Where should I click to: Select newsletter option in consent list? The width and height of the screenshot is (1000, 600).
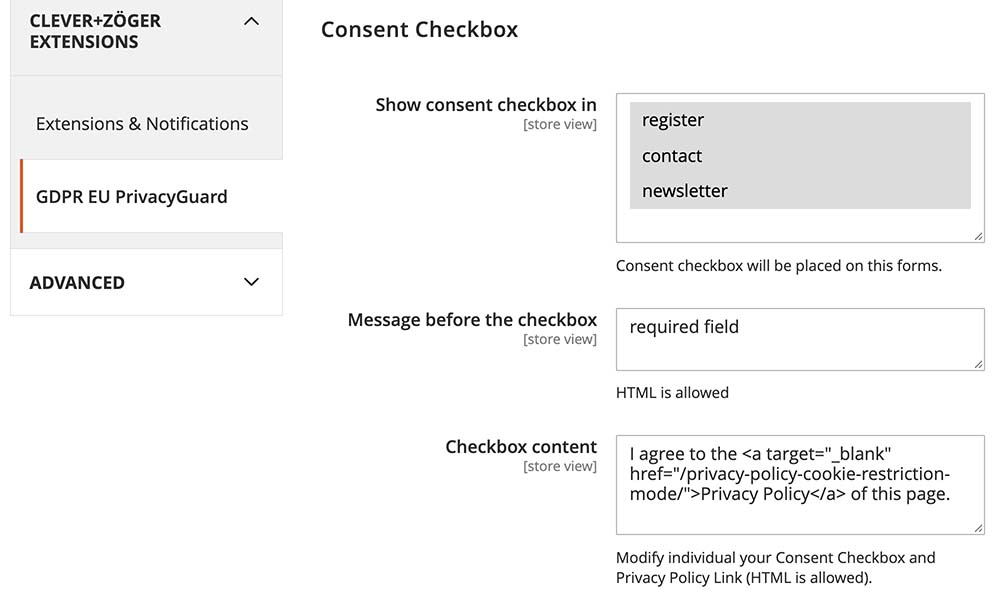(800, 191)
